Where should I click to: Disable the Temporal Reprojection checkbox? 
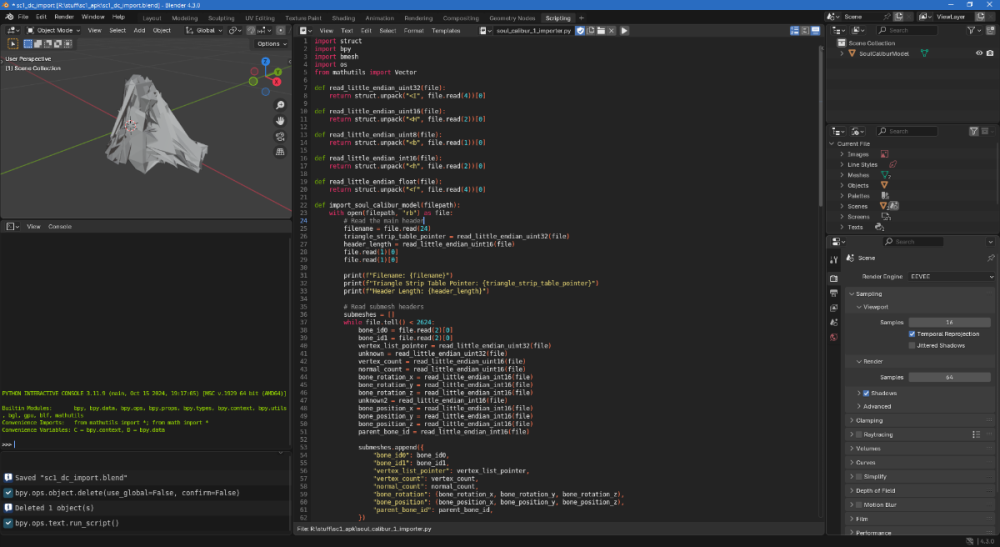click(x=911, y=333)
